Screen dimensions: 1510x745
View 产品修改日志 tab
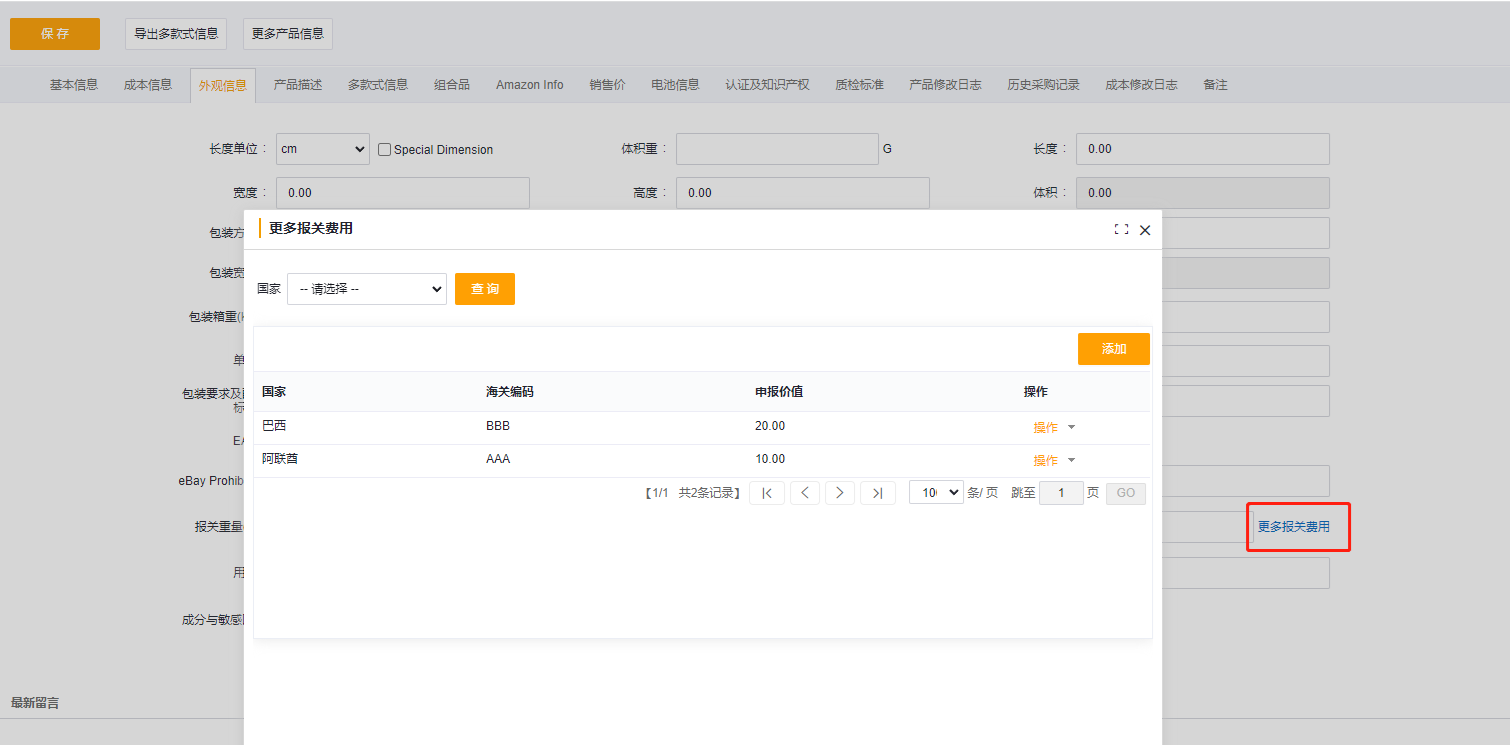945,85
